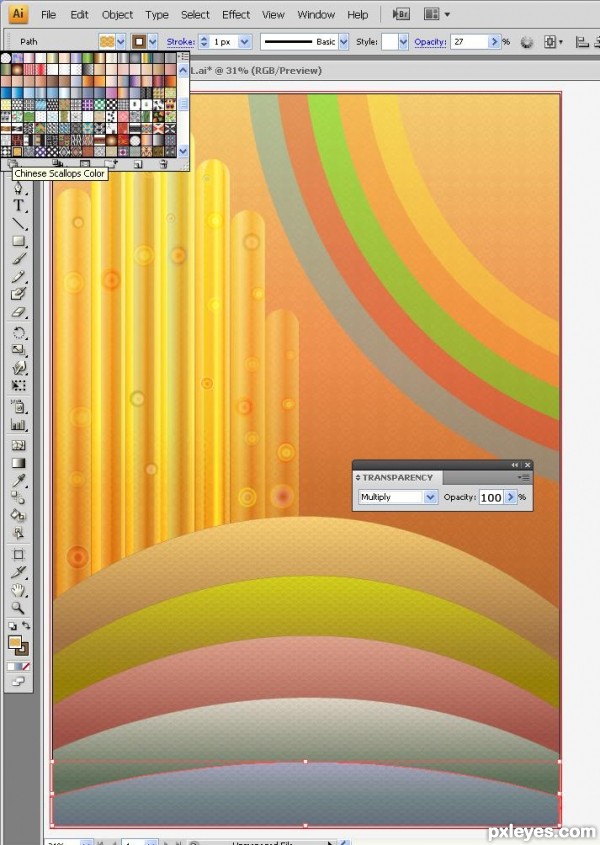Open the Object menu
This screenshot has width=600, height=845.
(117, 15)
